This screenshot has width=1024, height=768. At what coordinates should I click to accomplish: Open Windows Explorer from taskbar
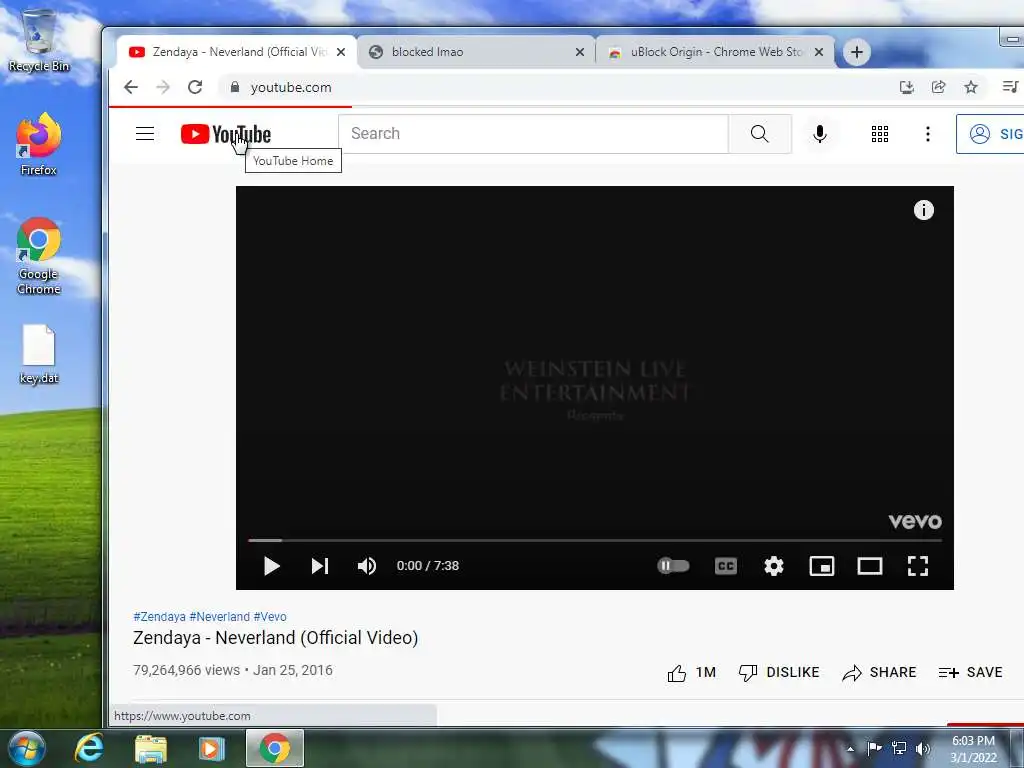151,748
